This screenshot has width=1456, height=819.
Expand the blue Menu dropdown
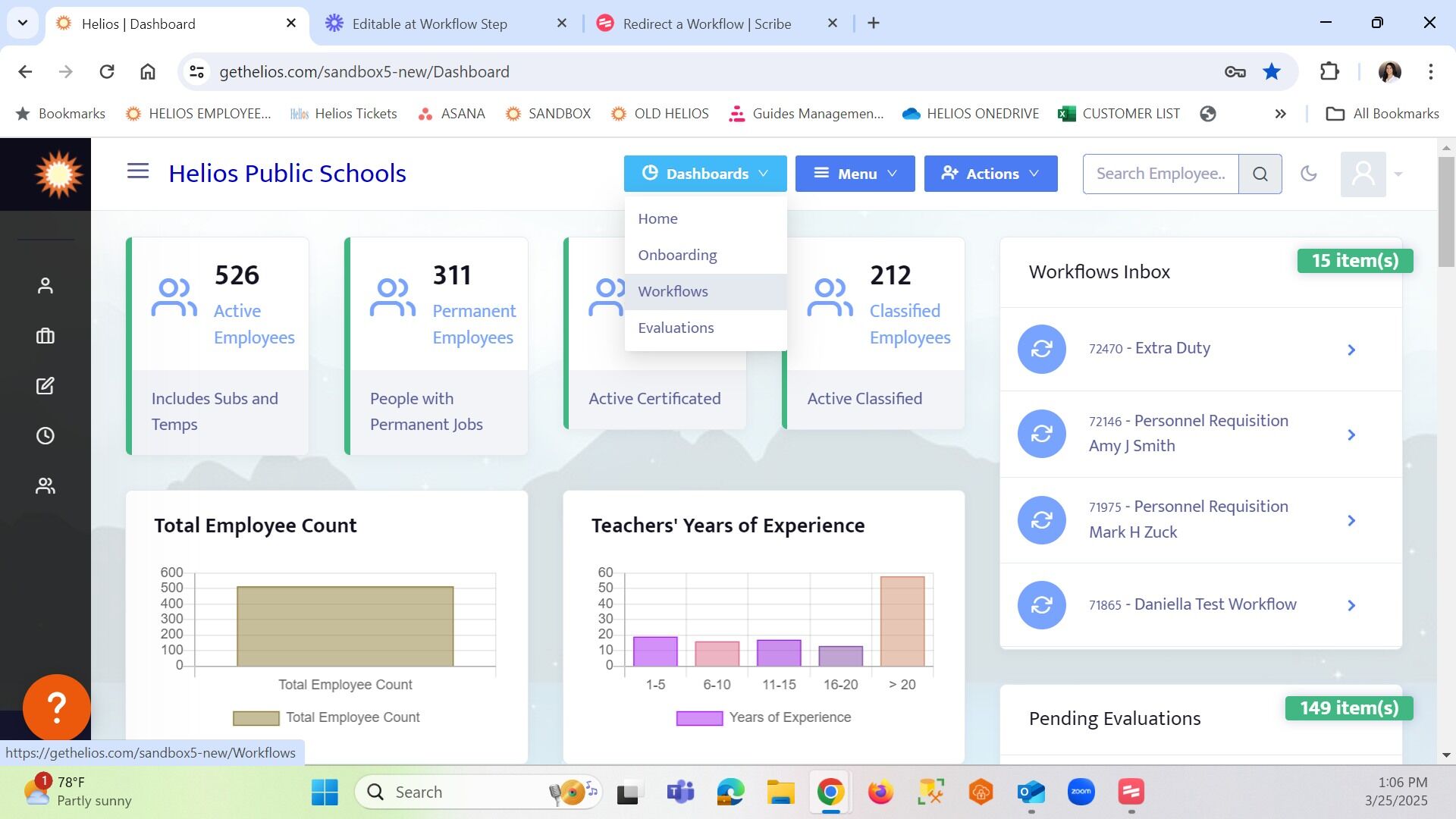(x=855, y=174)
